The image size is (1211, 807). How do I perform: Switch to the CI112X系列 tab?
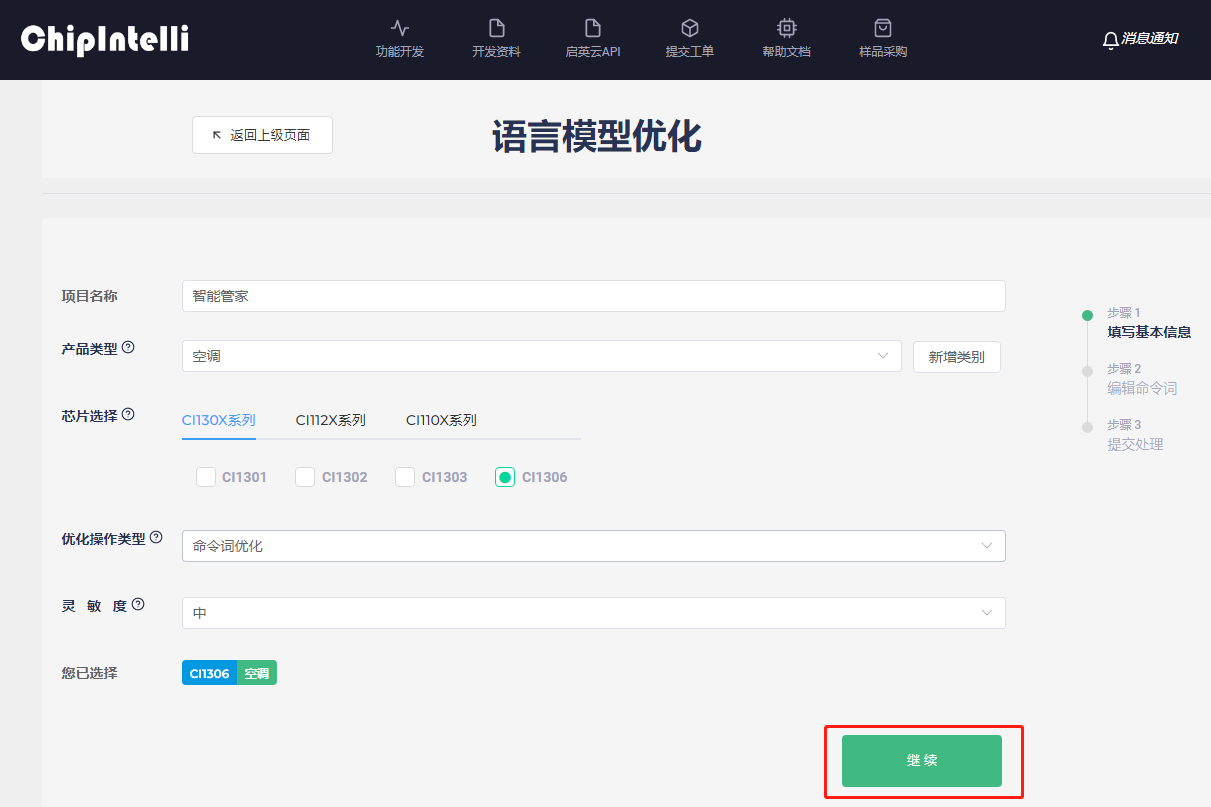[330, 420]
